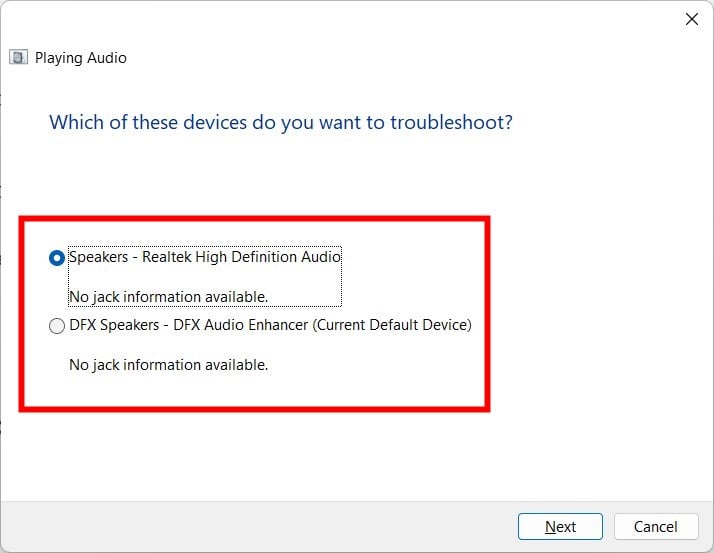Click the words 'DFX Speakers' in the second option
This screenshot has height=553, width=714.
pos(114,325)
